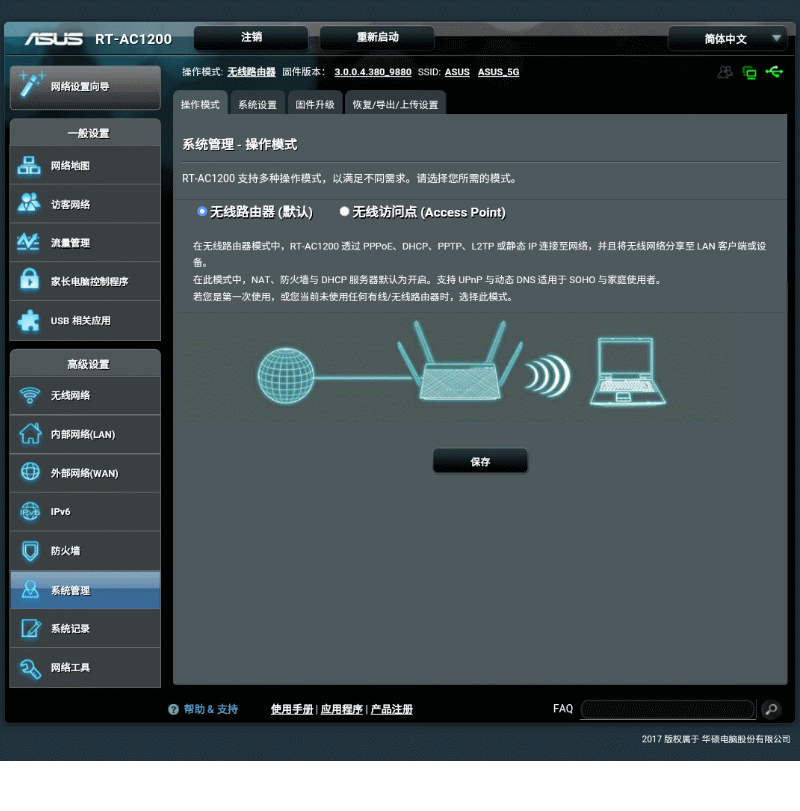This screenshot has width=800, height=811.
Task: Click the 注销 logout button
Action: 251,37
